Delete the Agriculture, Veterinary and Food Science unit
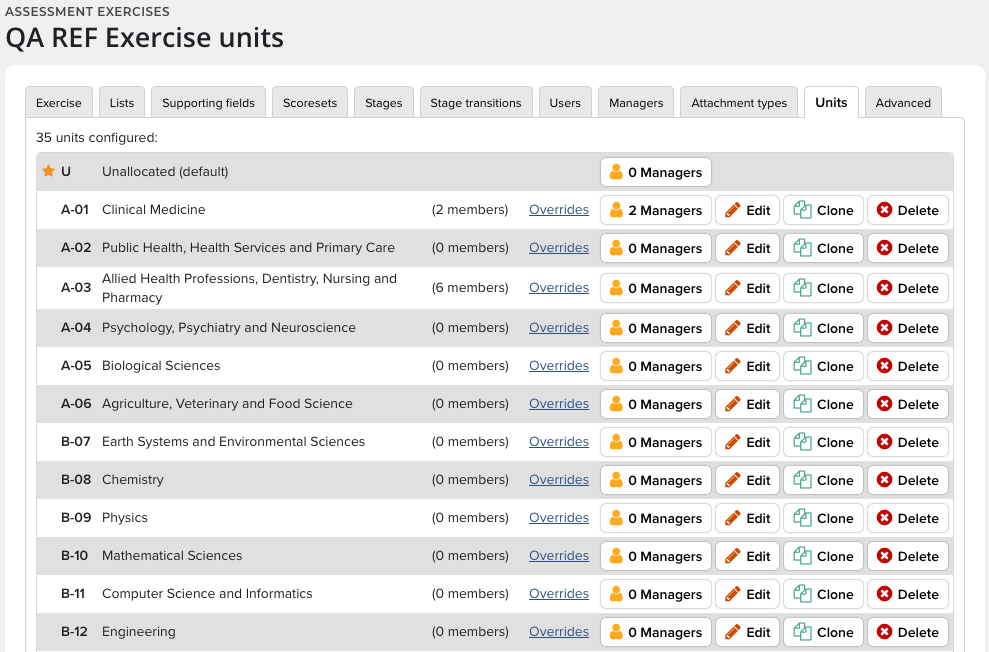This screenshot has height=652, width=989. 908,404
